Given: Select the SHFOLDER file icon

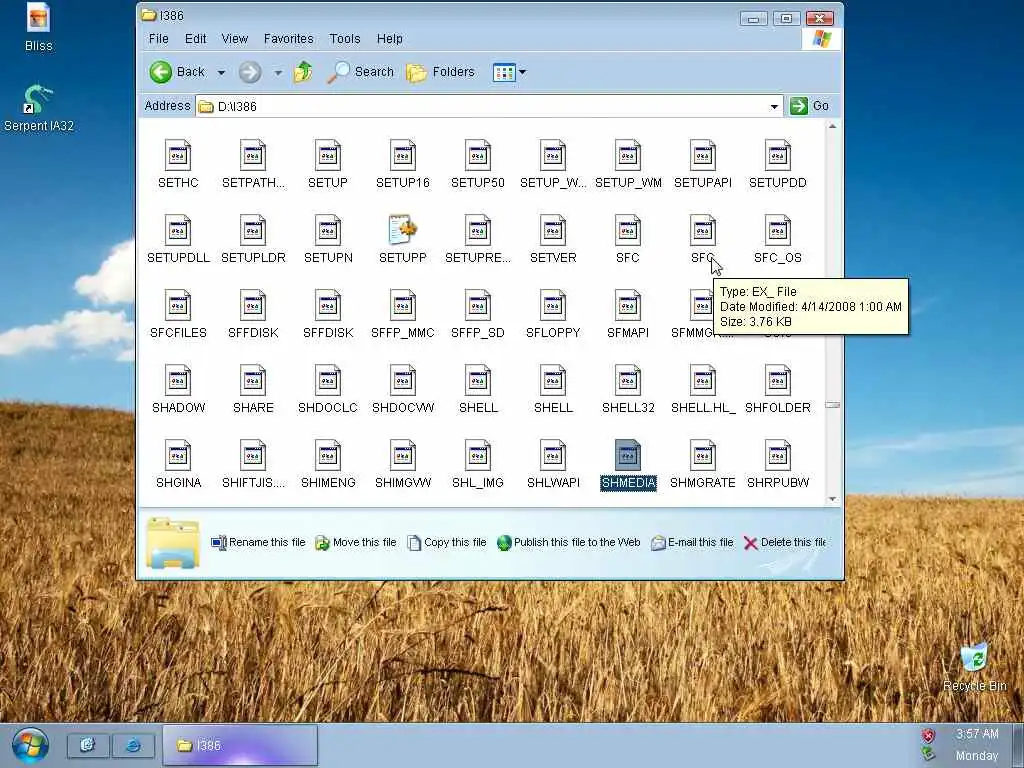Looking at the screenshot, I should [x=777, y=381].
